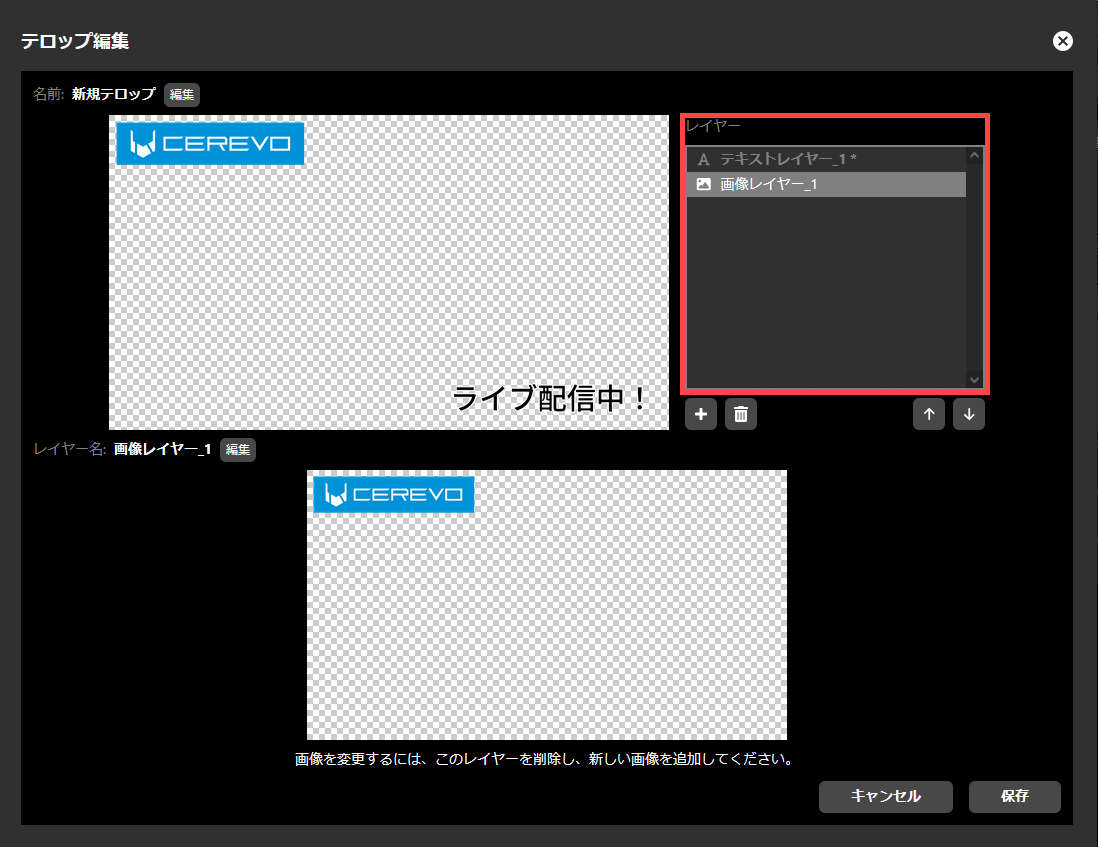Delete the selected layer using the trash icon
This screenshot has height=847, width=1098.
point(740,414)
